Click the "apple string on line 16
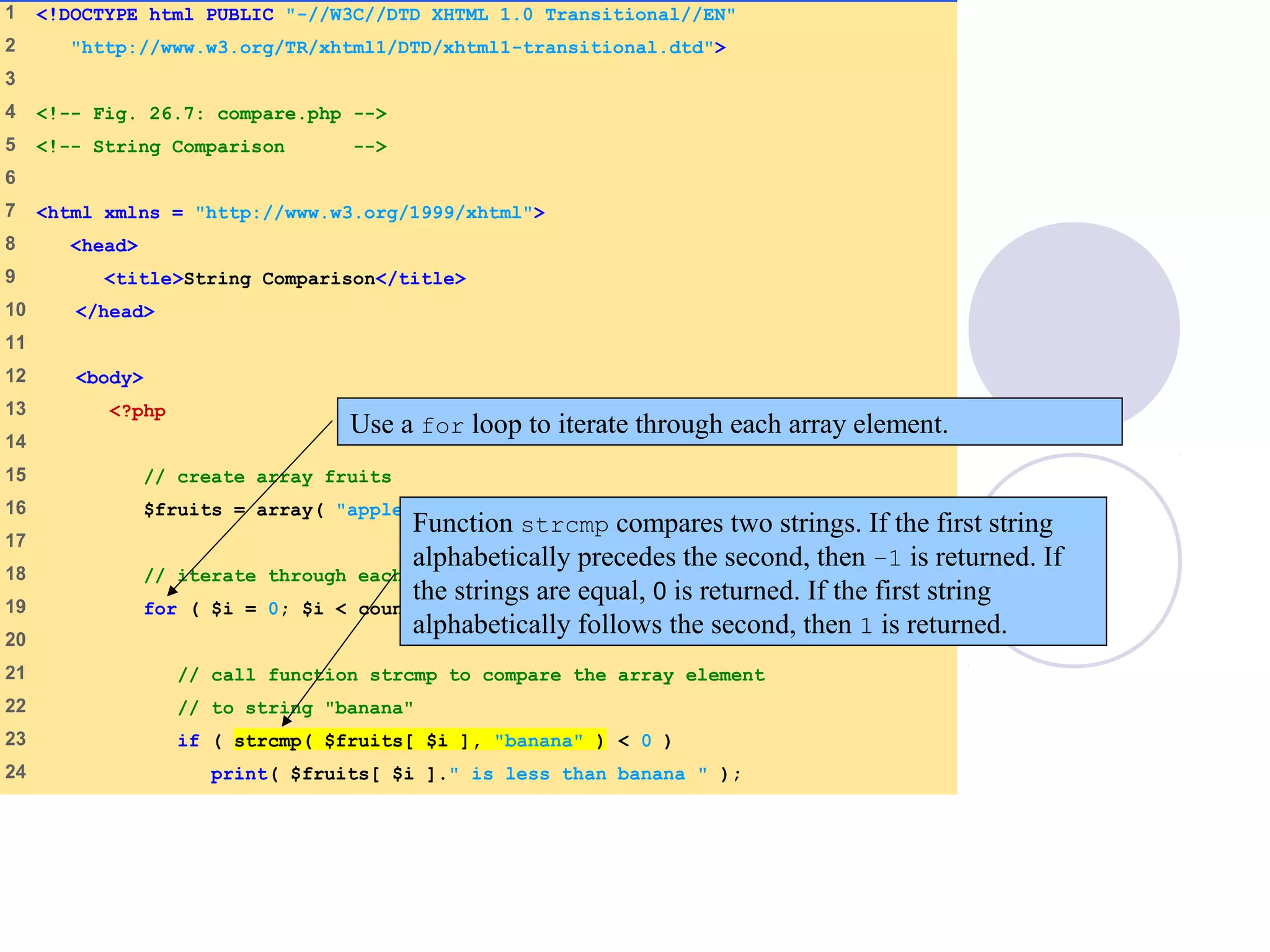Image resolution: width=1270 pixels, height=952 pixels. tap(368, 510)
